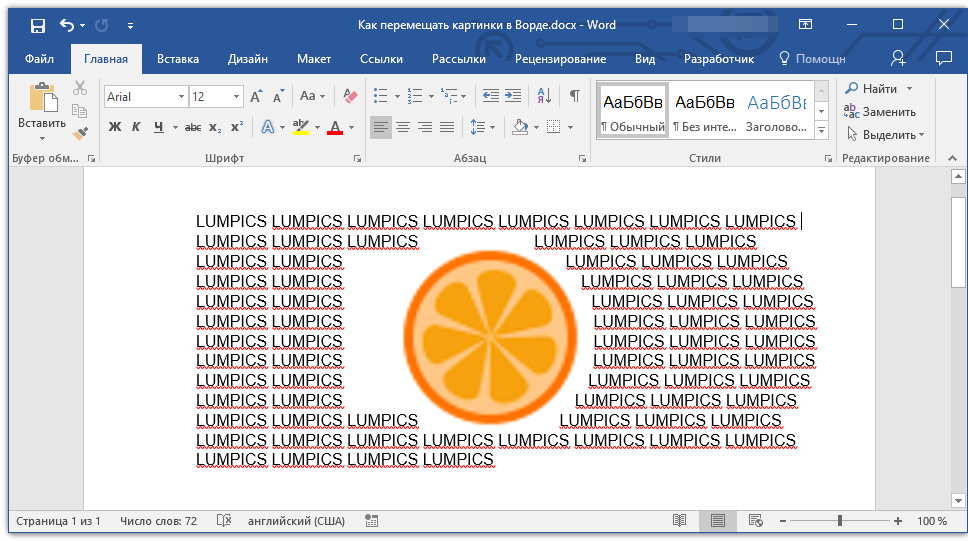This screenshot has width=968, height=541.
Task: Toggle superscript x²
Action: 237,127
